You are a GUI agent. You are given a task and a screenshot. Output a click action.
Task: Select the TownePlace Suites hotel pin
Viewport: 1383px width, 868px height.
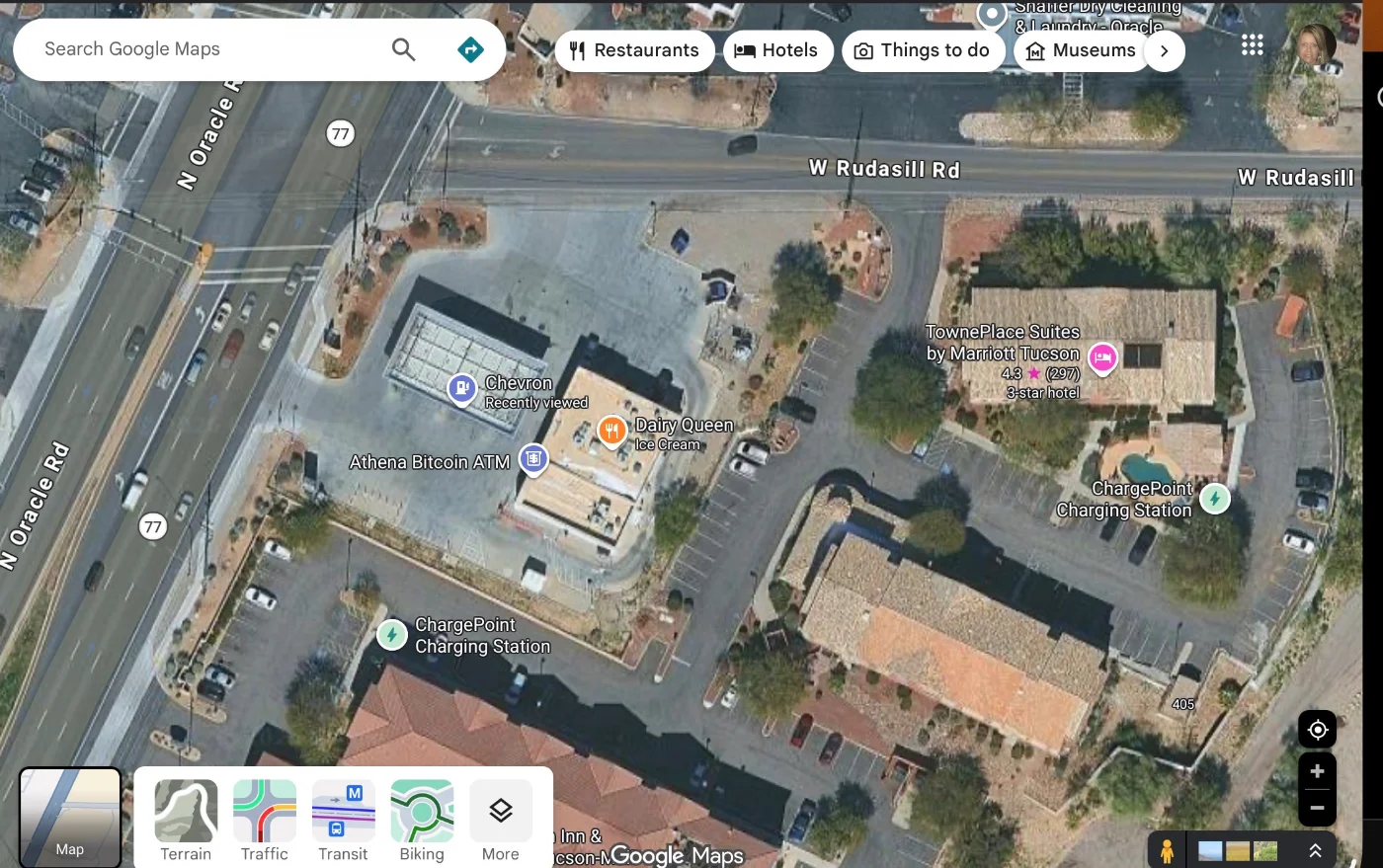pyautogui.click(x=1102, y=356)
